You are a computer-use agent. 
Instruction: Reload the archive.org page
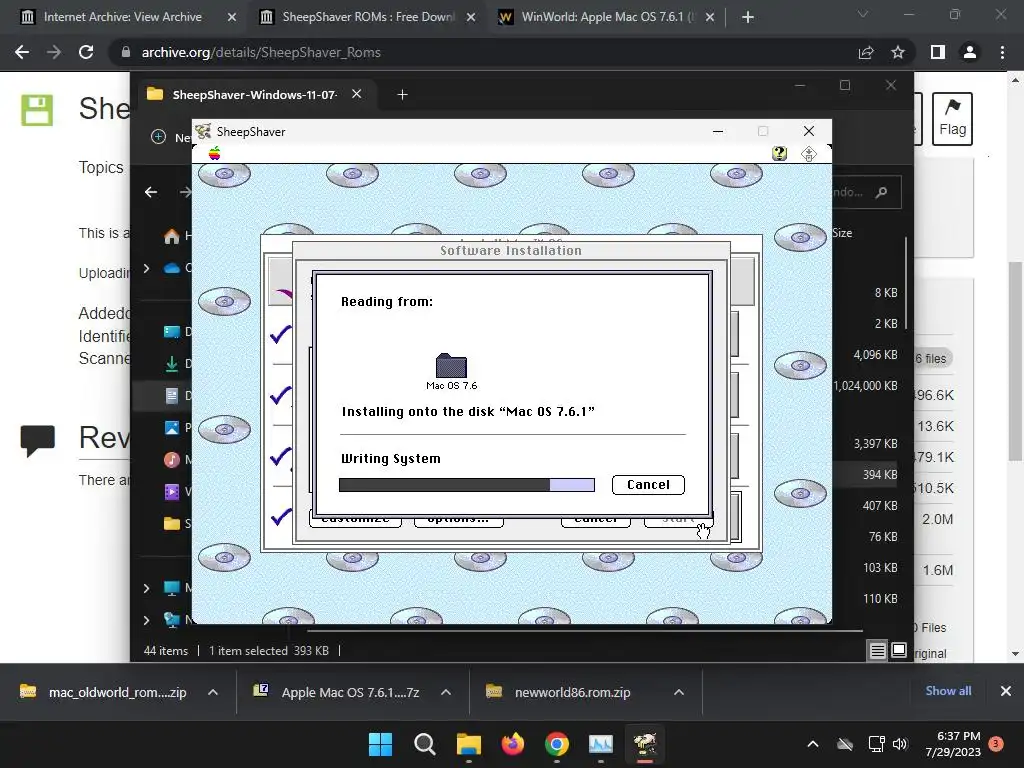click(x=86, y=52)
